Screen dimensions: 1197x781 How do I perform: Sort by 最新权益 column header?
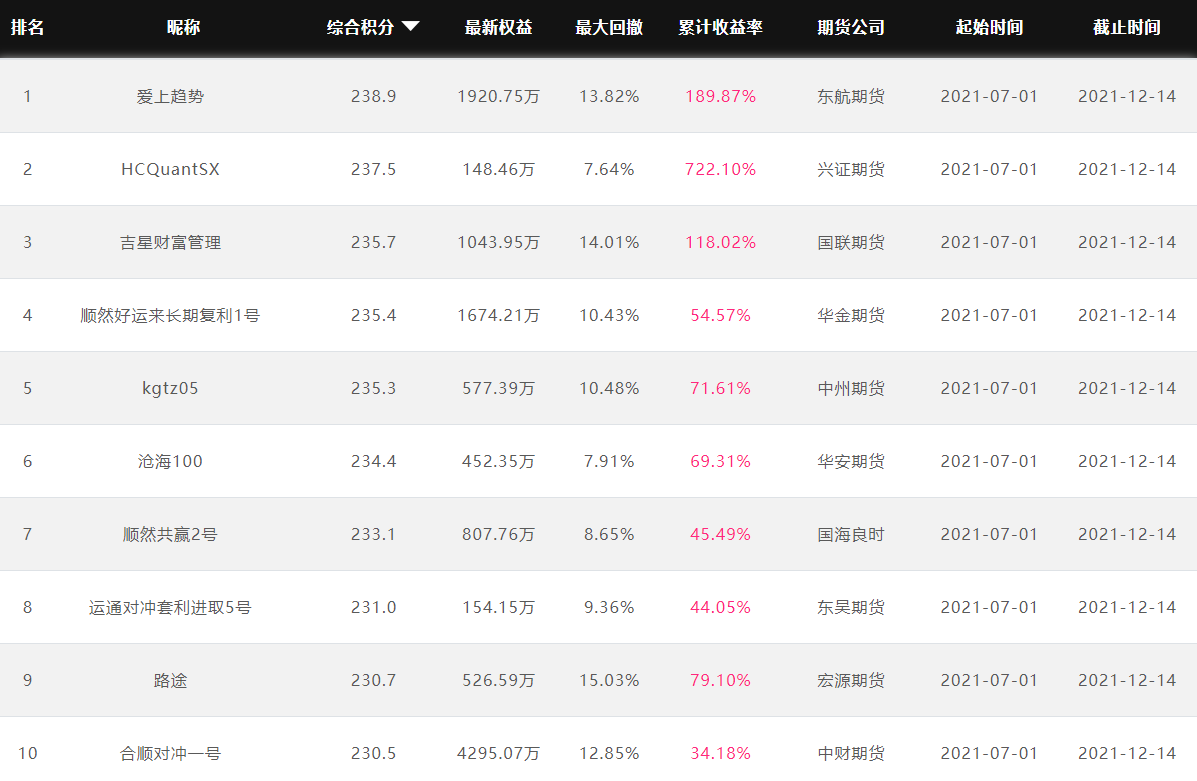498,27
